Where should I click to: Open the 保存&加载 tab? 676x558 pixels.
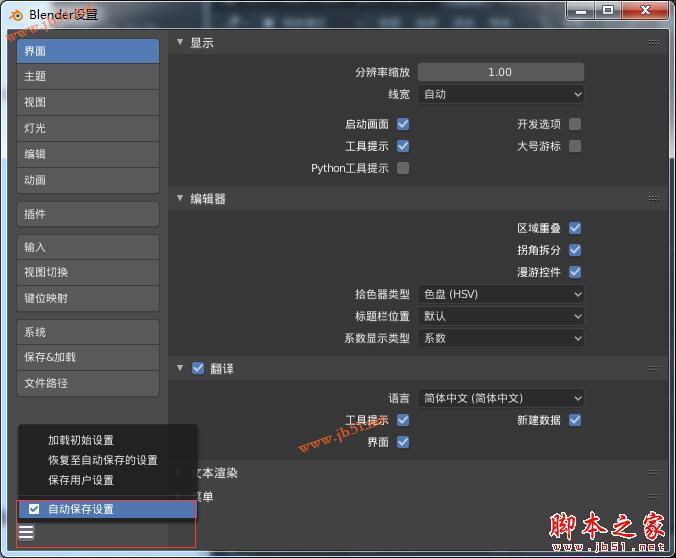(x=88, y=357)
